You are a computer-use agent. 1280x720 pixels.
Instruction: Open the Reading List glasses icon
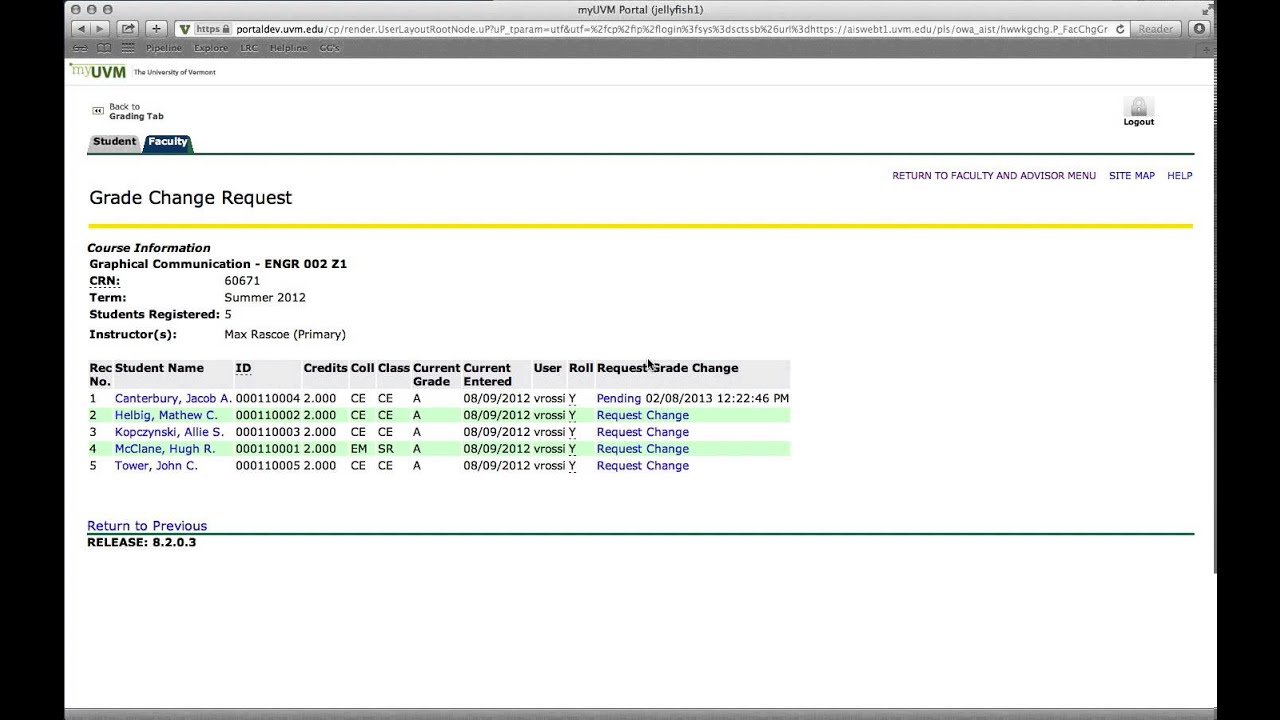coord(80,48)
